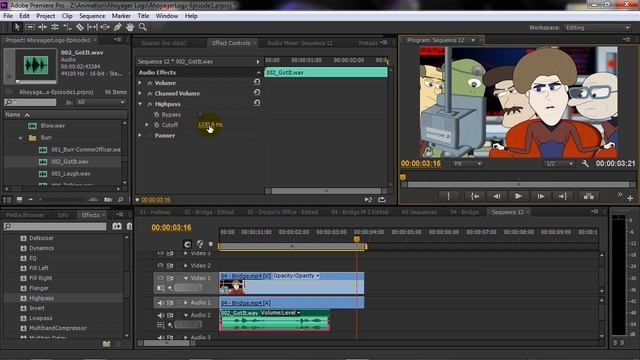This screenshot has height=360, width=640.
Task: Click loop audio icon in Effect Controls
Action: coord(382,200)
